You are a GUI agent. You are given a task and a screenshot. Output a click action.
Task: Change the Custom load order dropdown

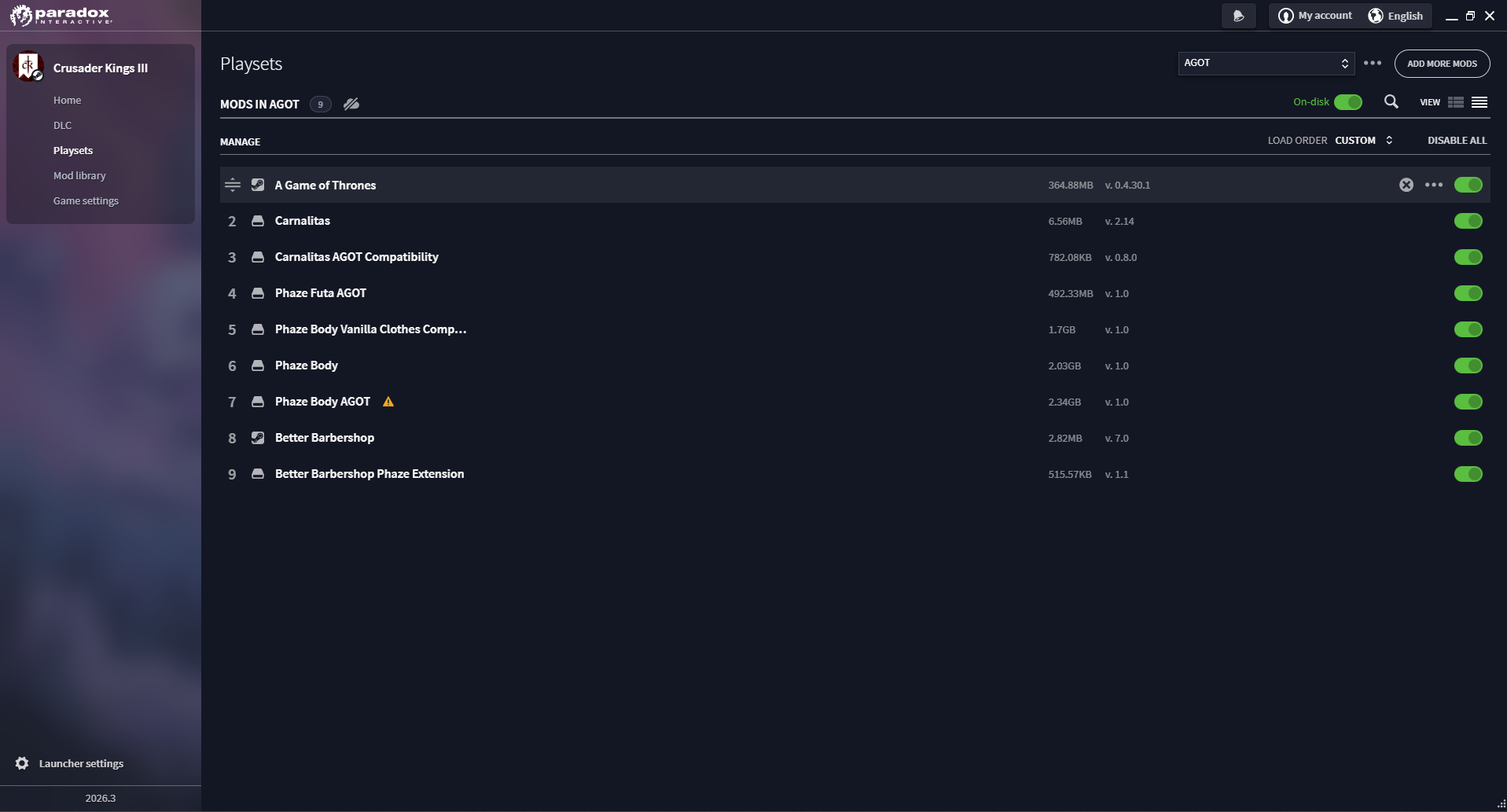(1364, 140)
